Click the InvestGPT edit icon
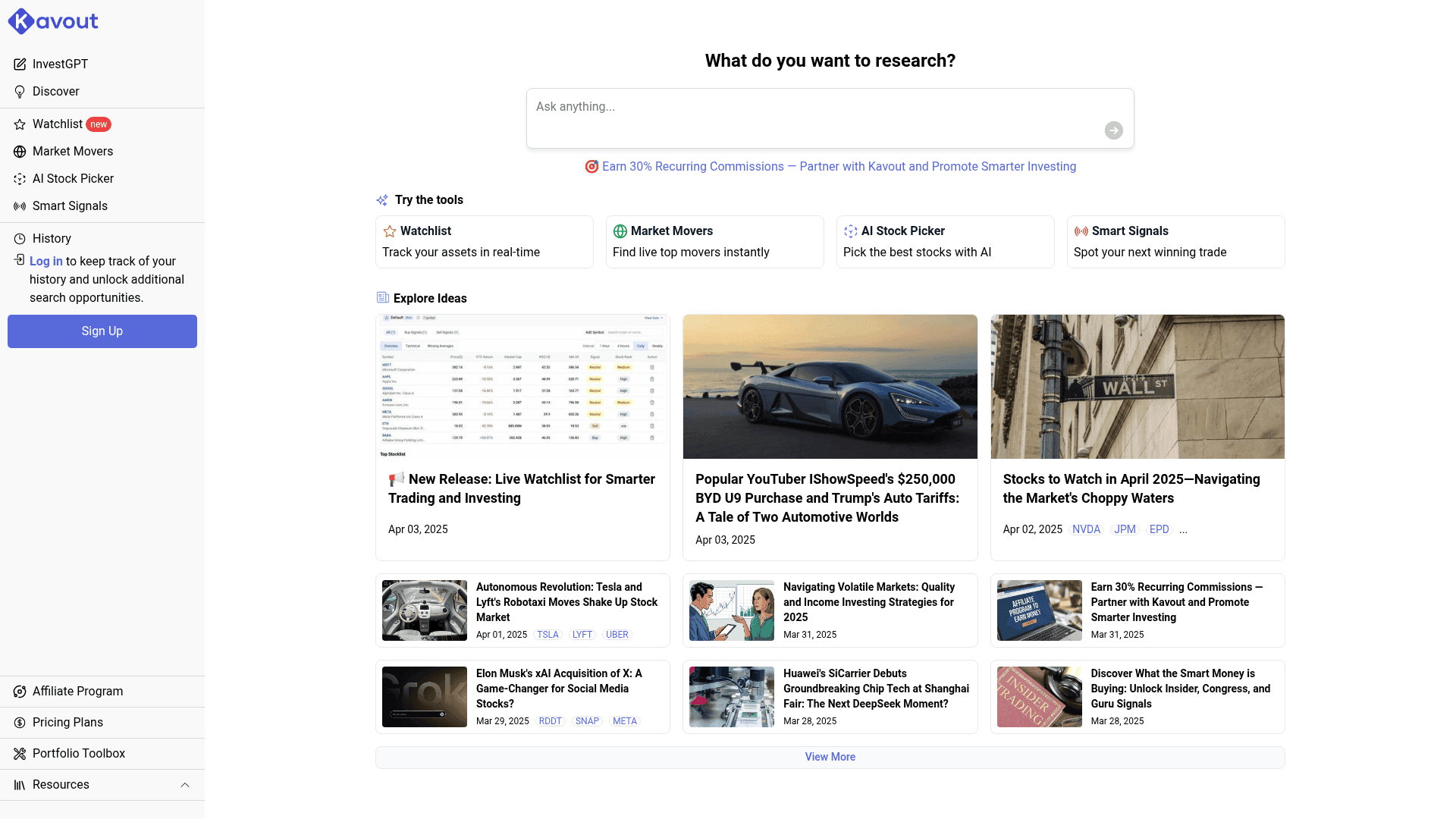The height and width of the screenshot is (819, 1456). pos(20,64)
